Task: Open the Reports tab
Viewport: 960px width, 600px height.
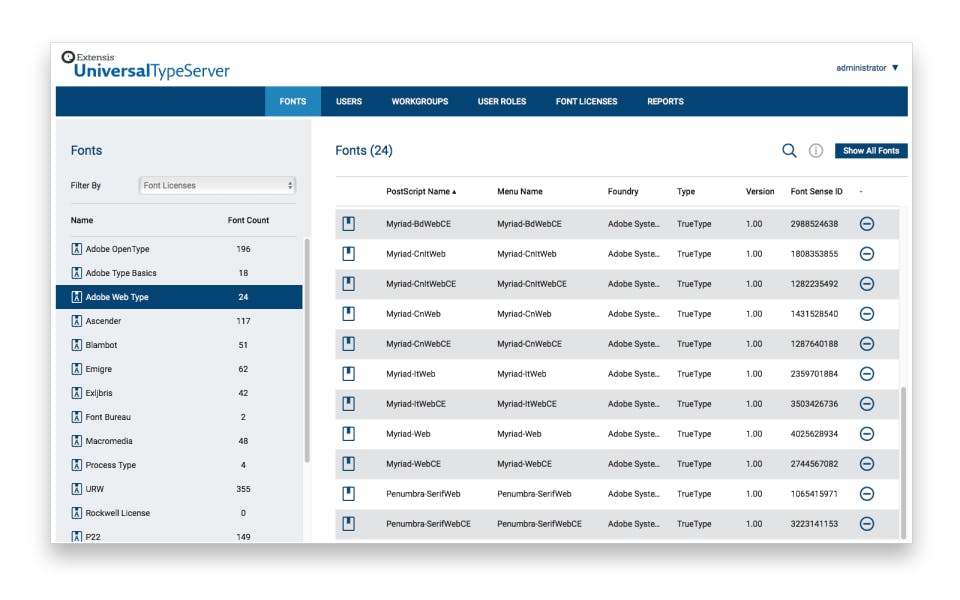Action: (666, 102)
